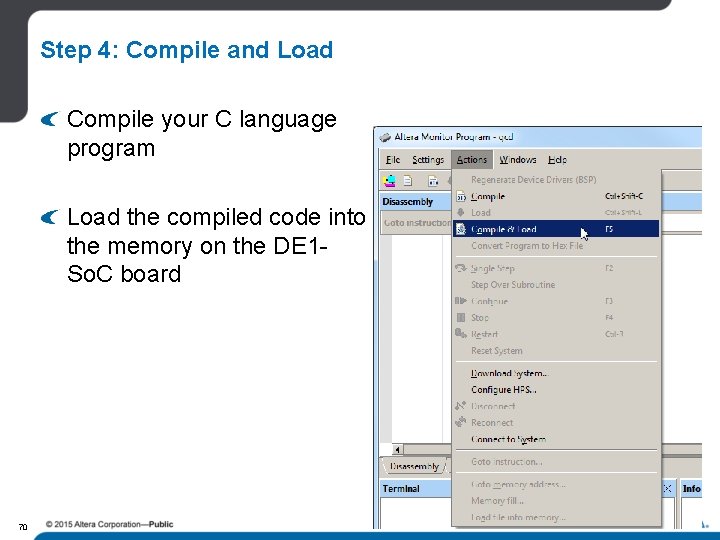
Task: Select the Reset System entry
Action: click(556, 351)
